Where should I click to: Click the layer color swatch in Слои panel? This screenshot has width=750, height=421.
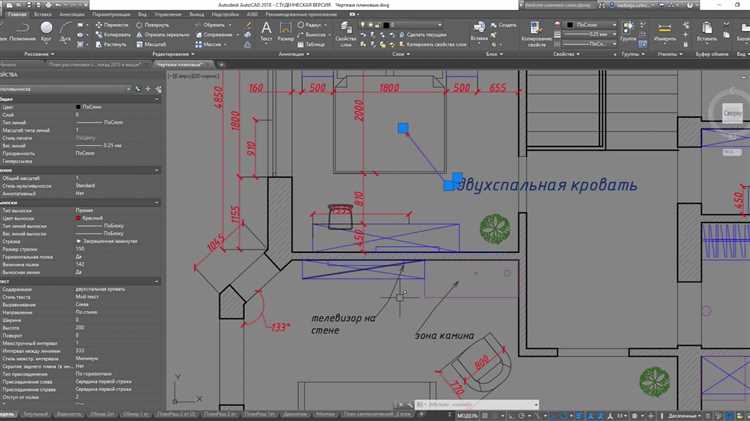[x=386, y=25]
